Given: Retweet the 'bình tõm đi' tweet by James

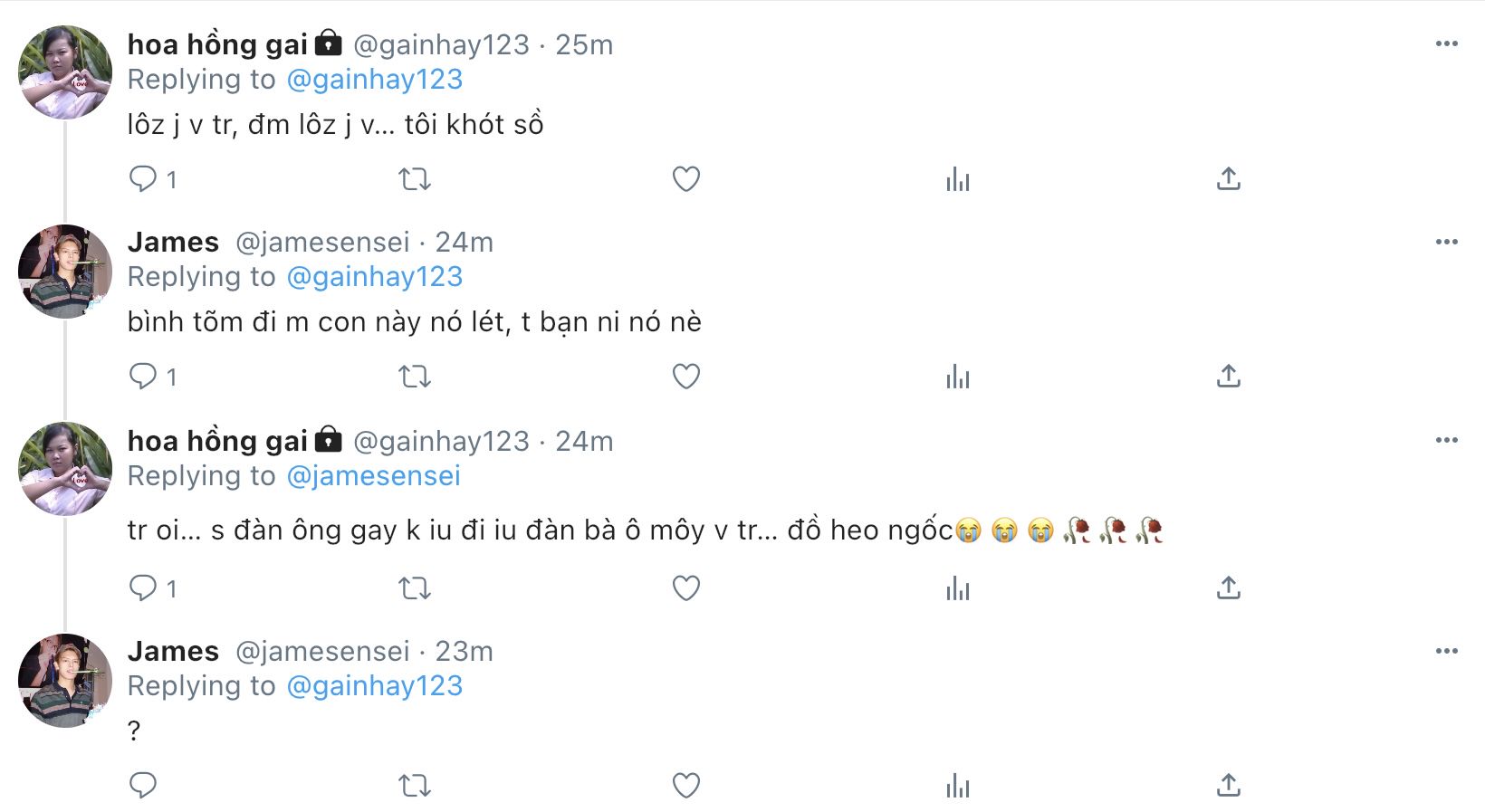Looking at the screenshot, I should 415,377.
